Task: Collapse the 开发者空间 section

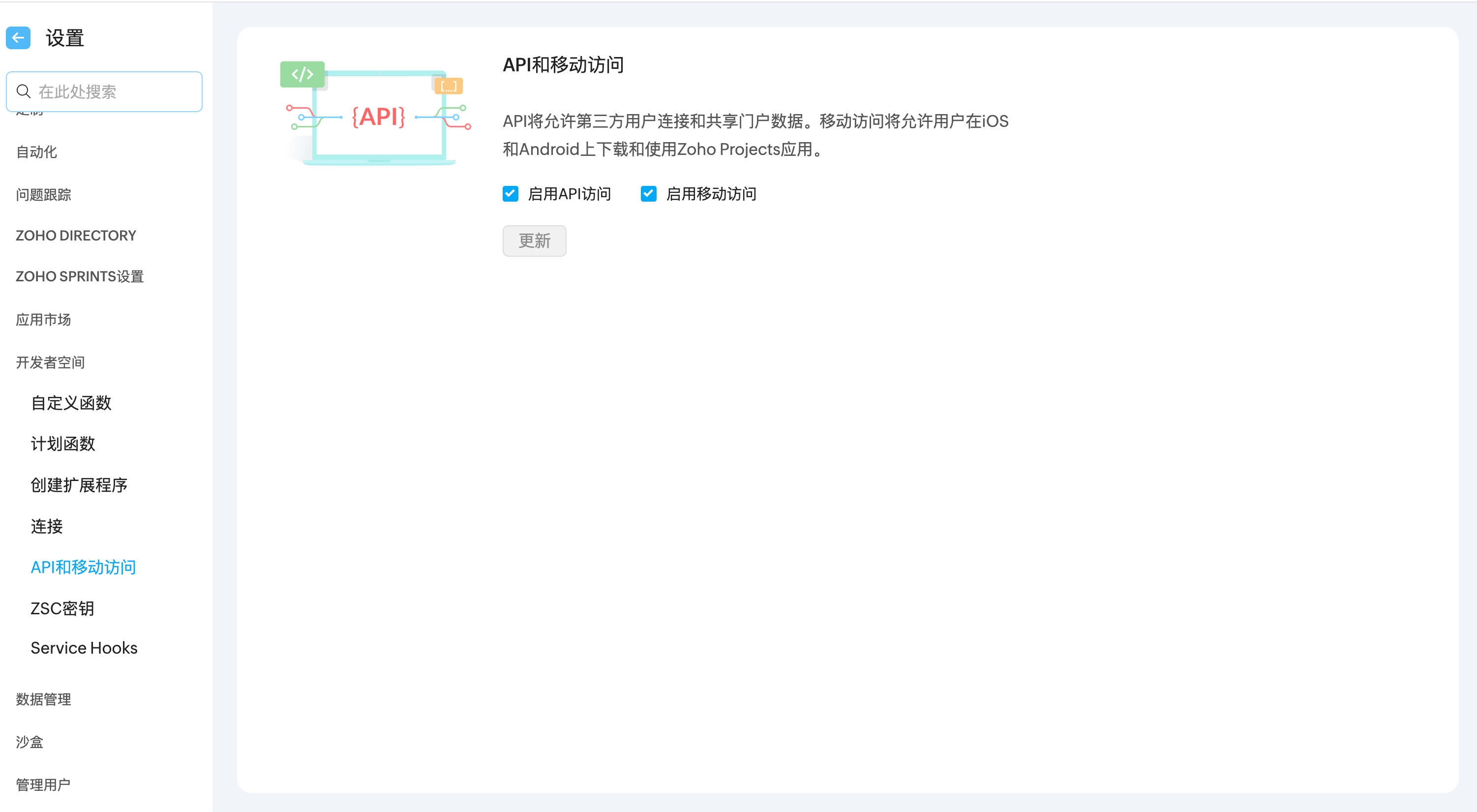Action: pos(51,362)
